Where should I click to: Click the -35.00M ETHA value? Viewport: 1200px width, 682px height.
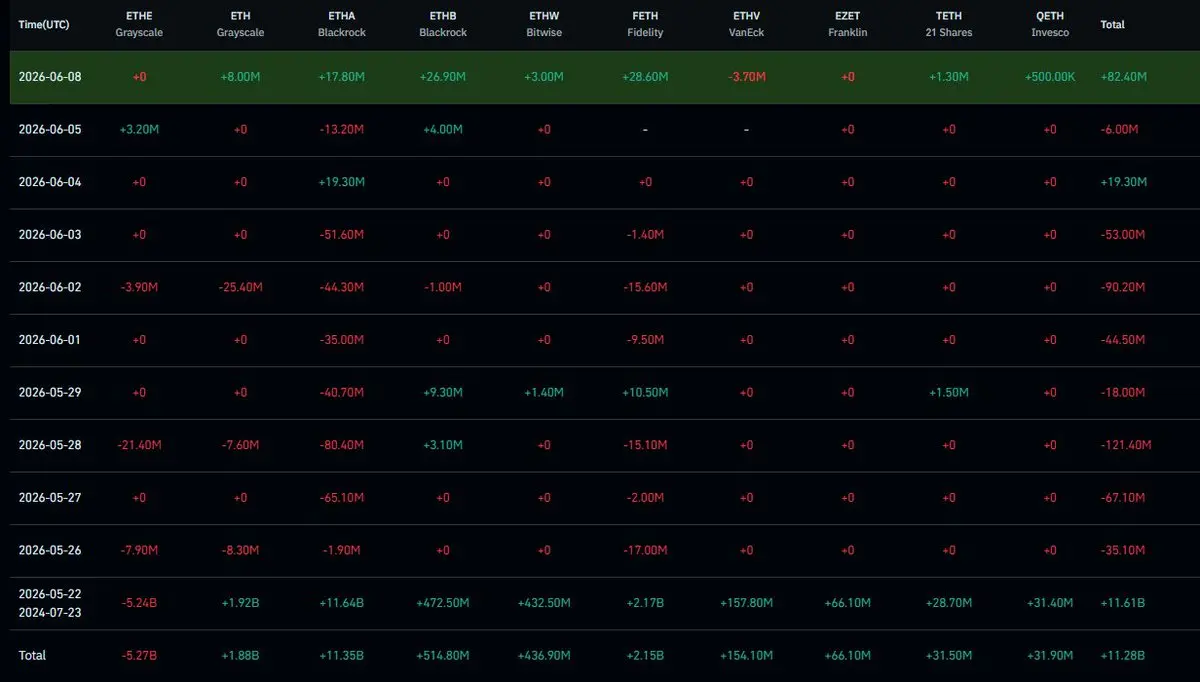click(342, 340)
